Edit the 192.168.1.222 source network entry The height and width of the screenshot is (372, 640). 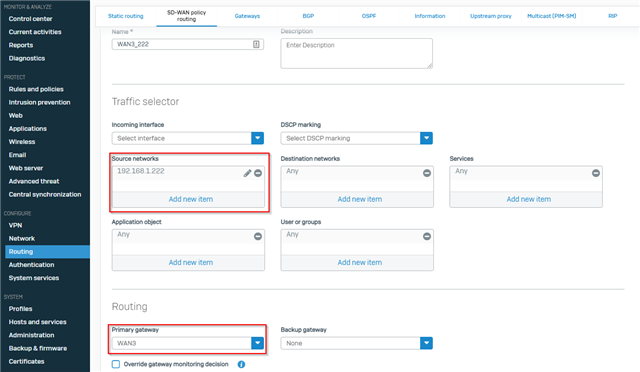(247, 173)
